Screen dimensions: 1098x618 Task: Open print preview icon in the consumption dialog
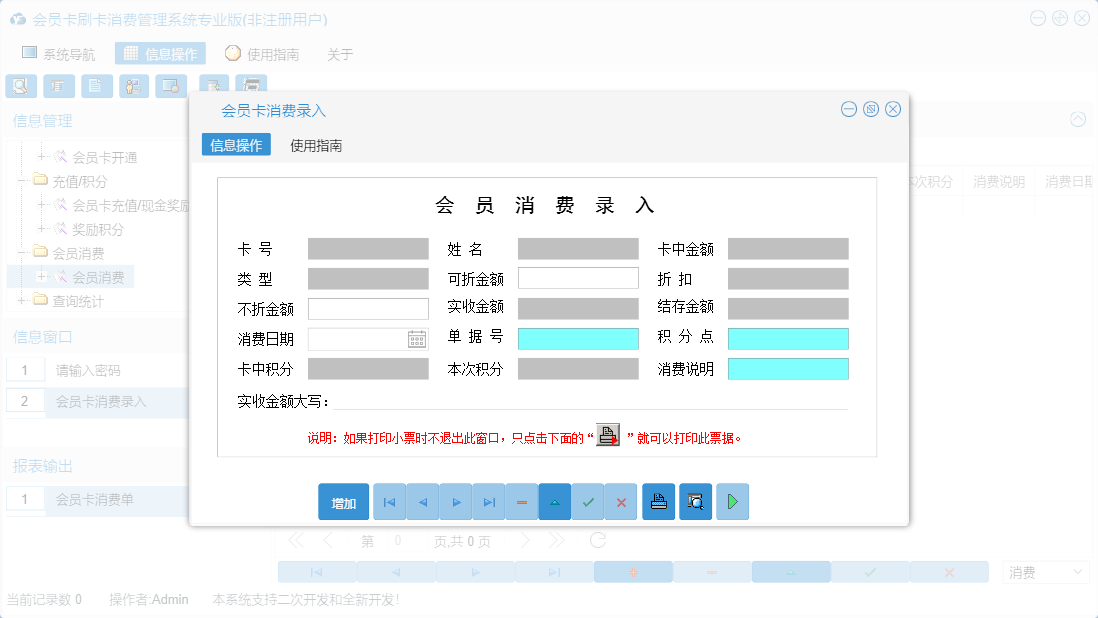pyautogui.click(x=695, y=501)
